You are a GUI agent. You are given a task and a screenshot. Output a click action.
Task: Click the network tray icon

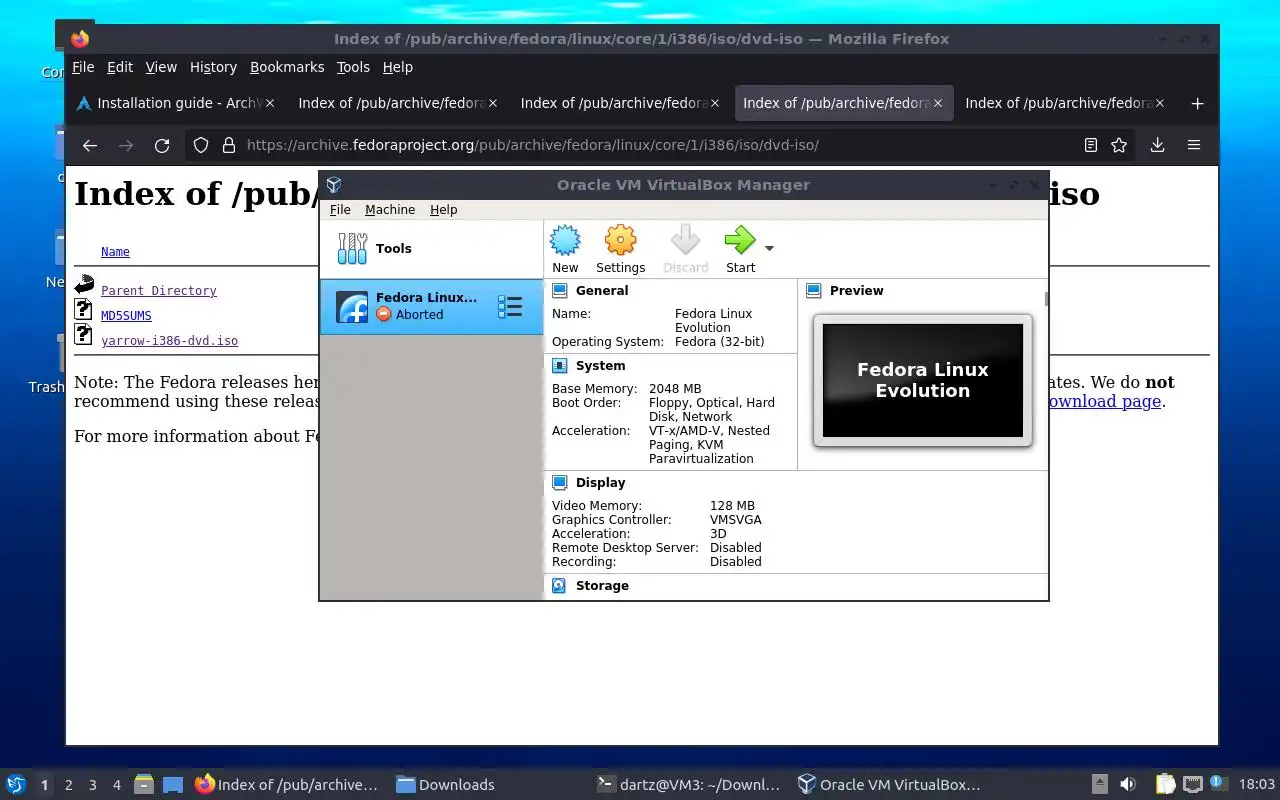coord(1192,784)
